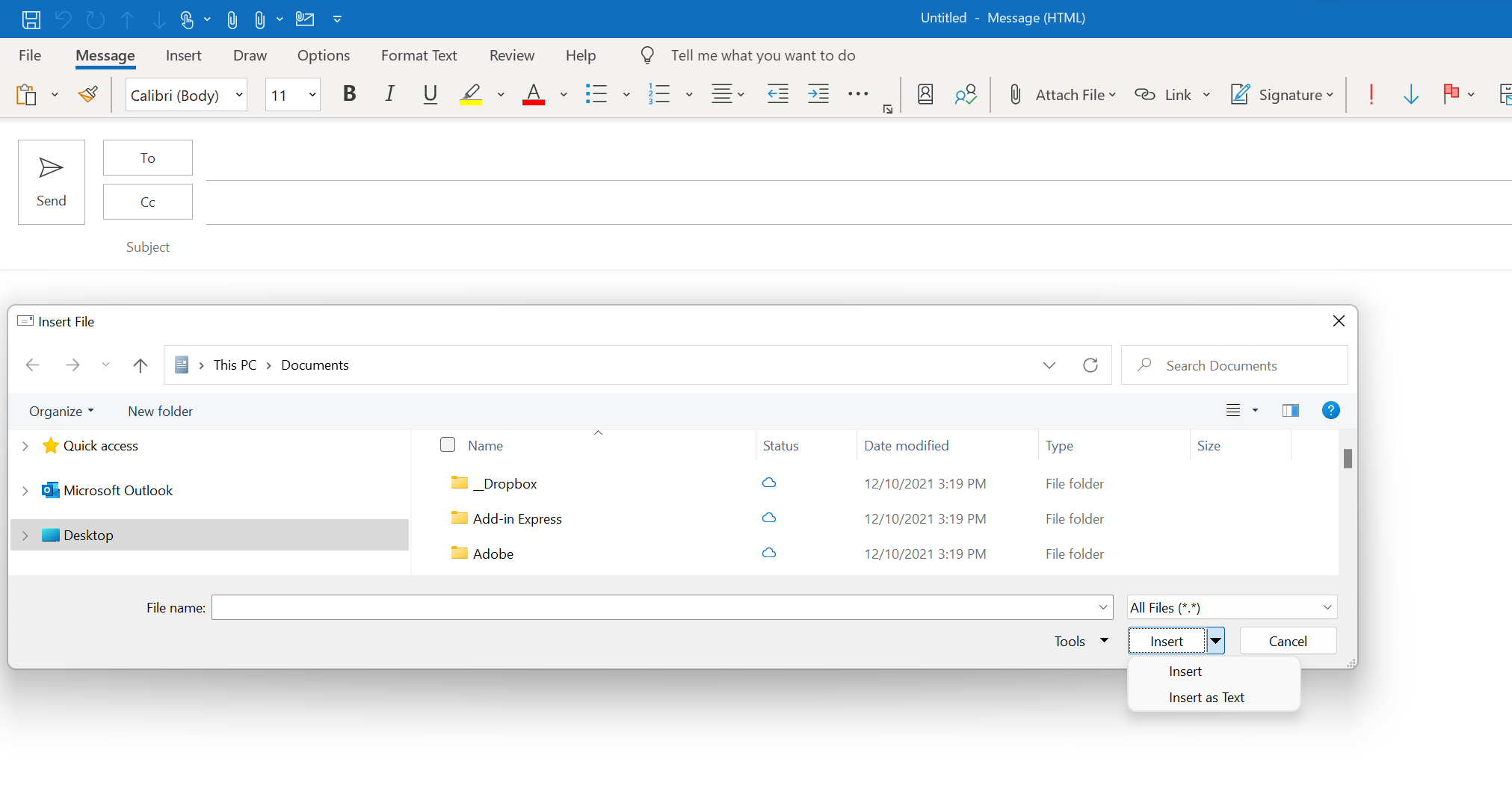Click the Save icon in quick access toolbar
The width and height of the screenshot is (1512, 800).
click(31, 19)
